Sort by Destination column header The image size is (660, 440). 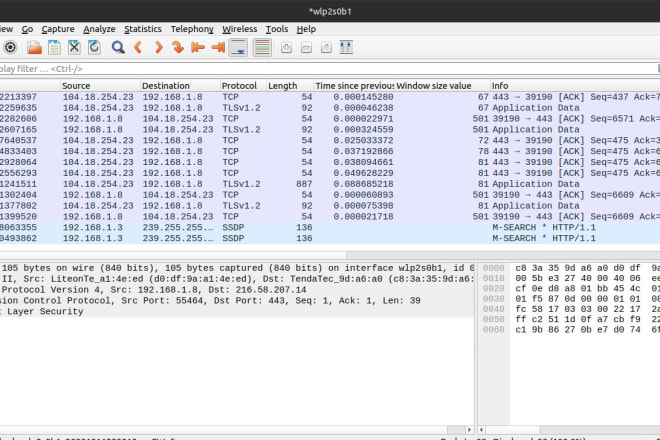[x=180, y=85]
